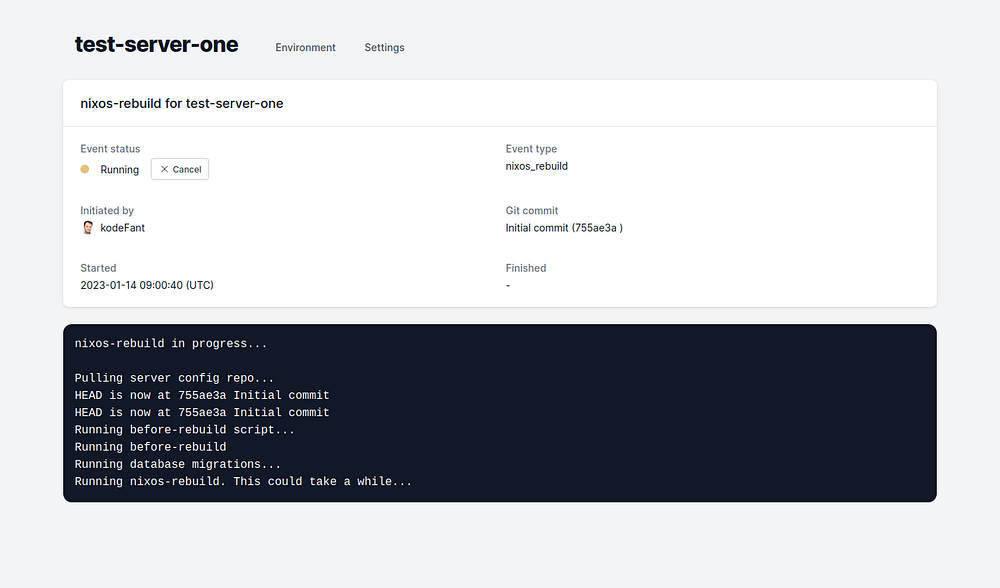Click the dash under Finished

(508, 285)
